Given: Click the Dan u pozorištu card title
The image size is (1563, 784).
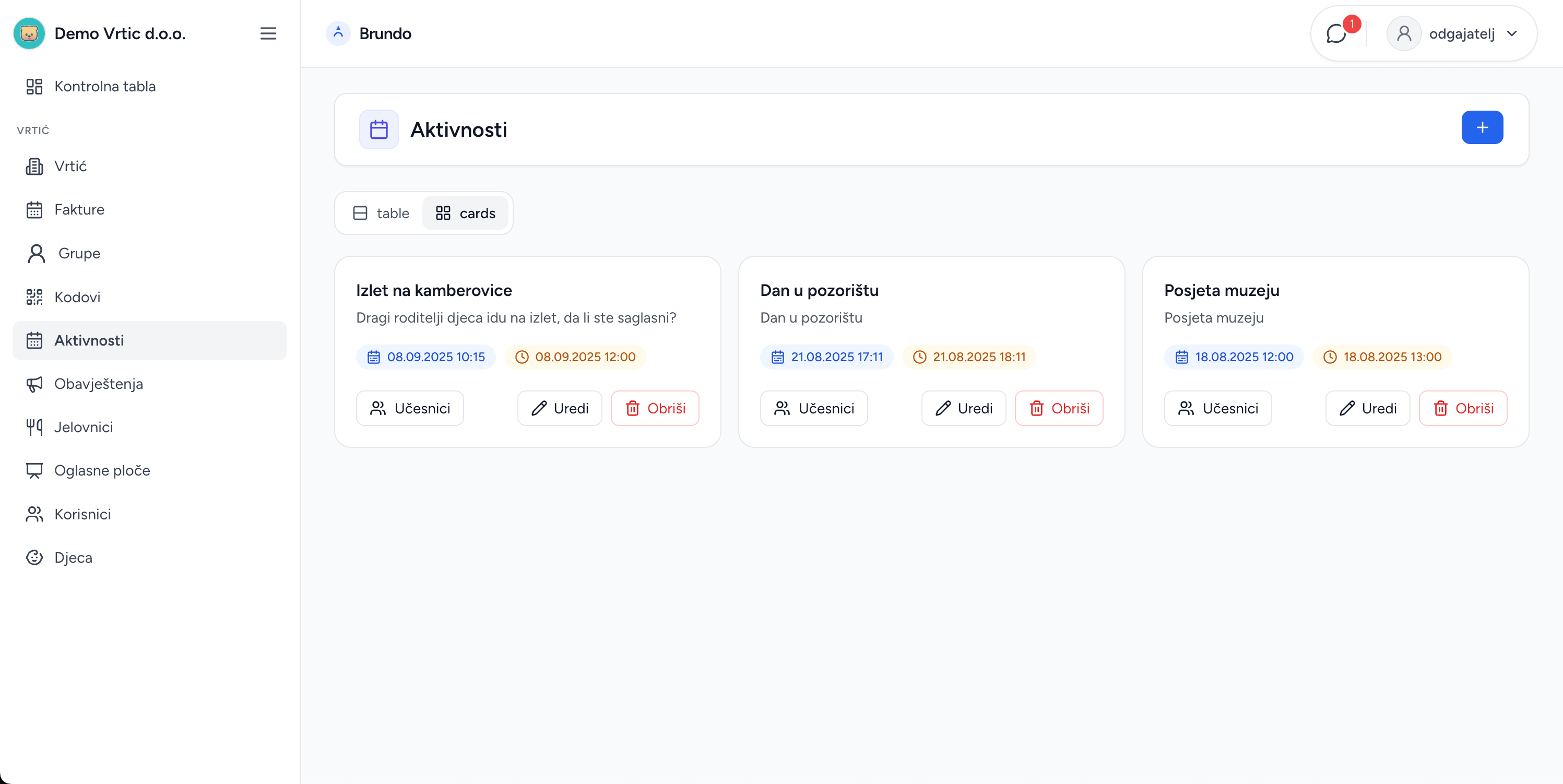Looking at the screenshot, I should [819, 291].
